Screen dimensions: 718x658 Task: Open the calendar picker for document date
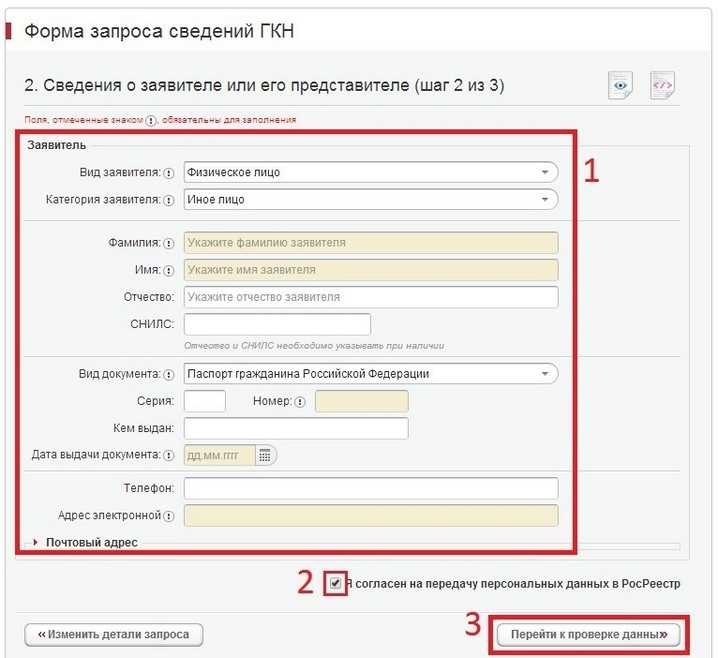[x=265, y=455]
